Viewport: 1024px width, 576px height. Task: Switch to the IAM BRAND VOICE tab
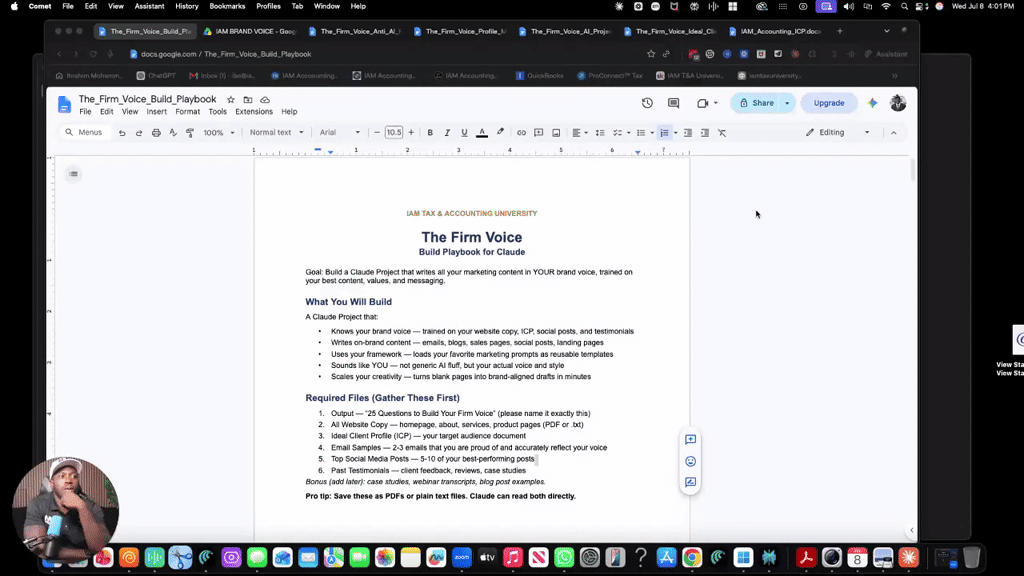pos(250,31)
